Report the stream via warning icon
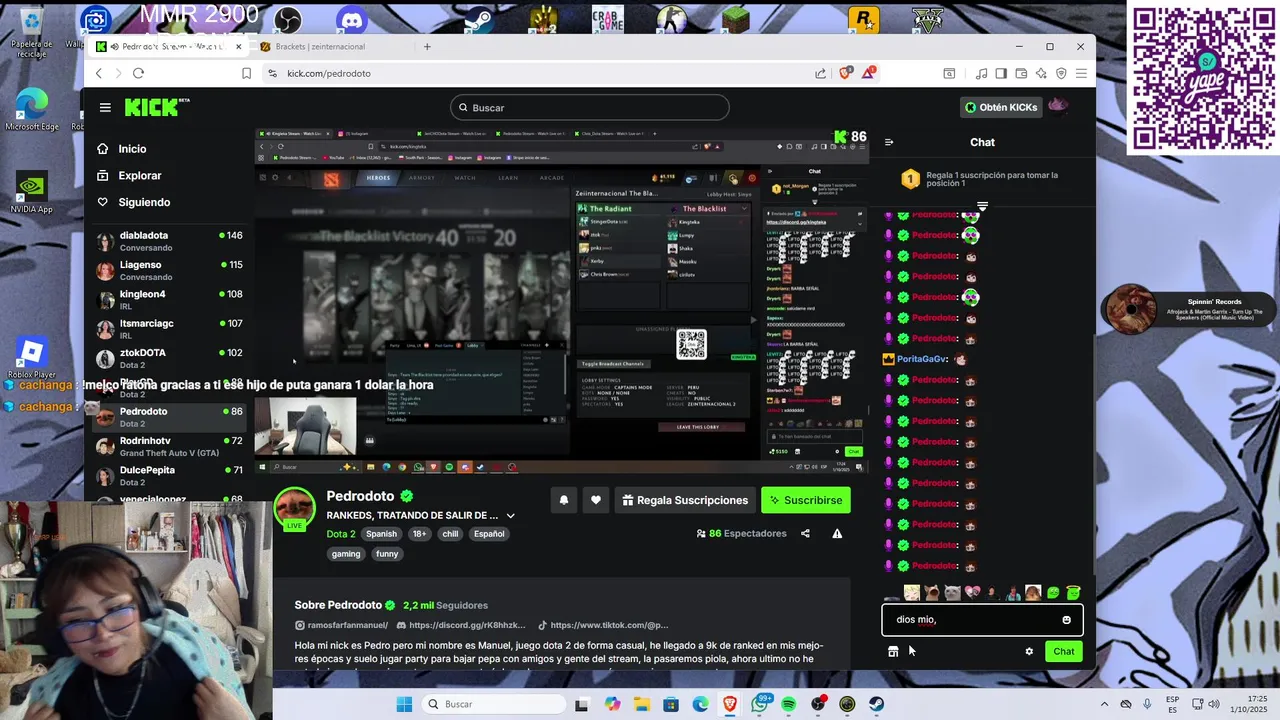 (x=837, y=534)
